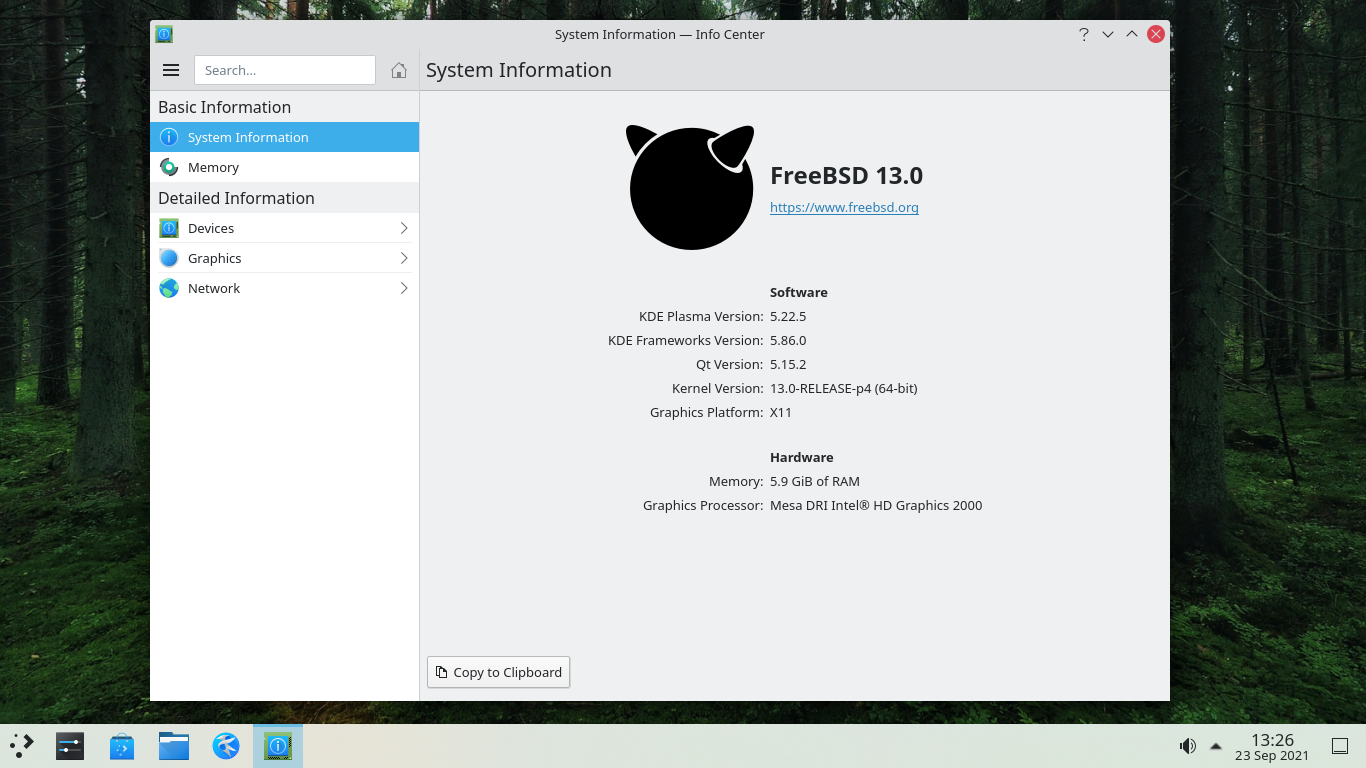Click the 'Graphics Platform:' label
The height and width of the screenshot is (768, 1366).
click(x=707, y=412)
